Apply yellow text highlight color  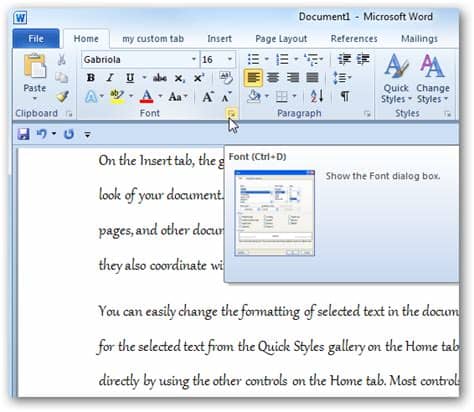[x=117, y=97]
